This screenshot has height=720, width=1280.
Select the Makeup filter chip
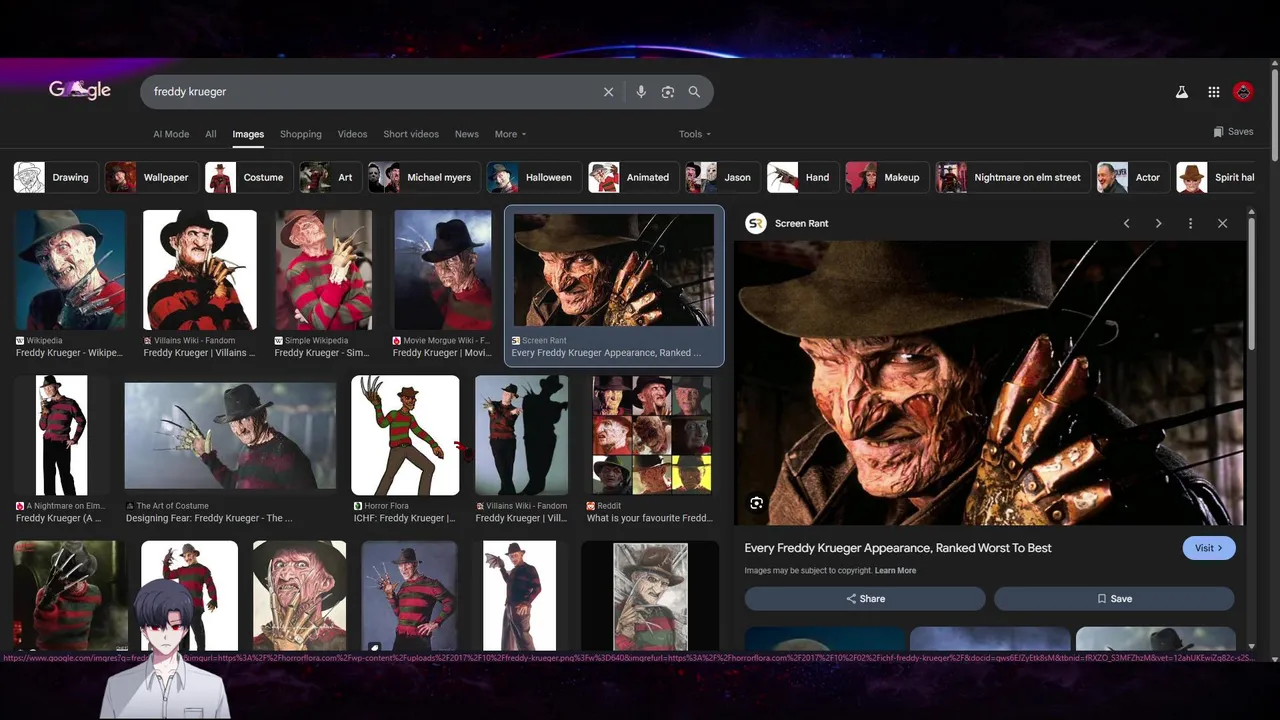click(887, 177)
